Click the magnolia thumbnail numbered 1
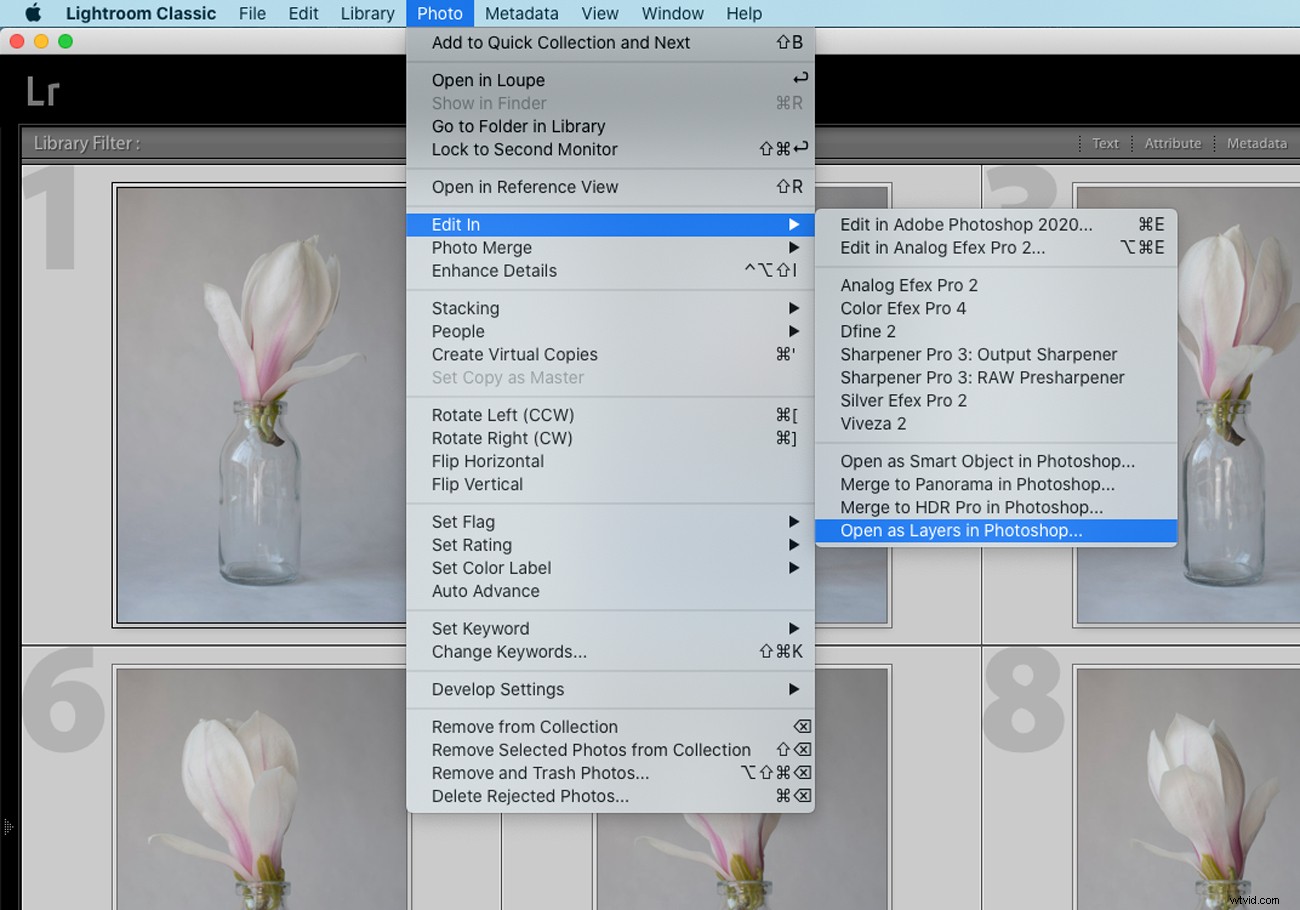 [x=258, y=400]
